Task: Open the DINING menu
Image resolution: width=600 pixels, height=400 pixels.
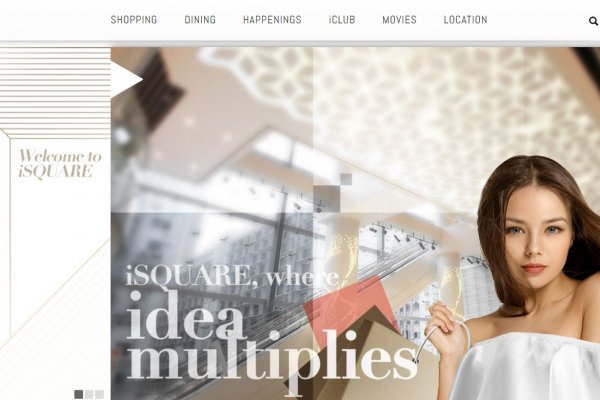Action: point(200,20)
